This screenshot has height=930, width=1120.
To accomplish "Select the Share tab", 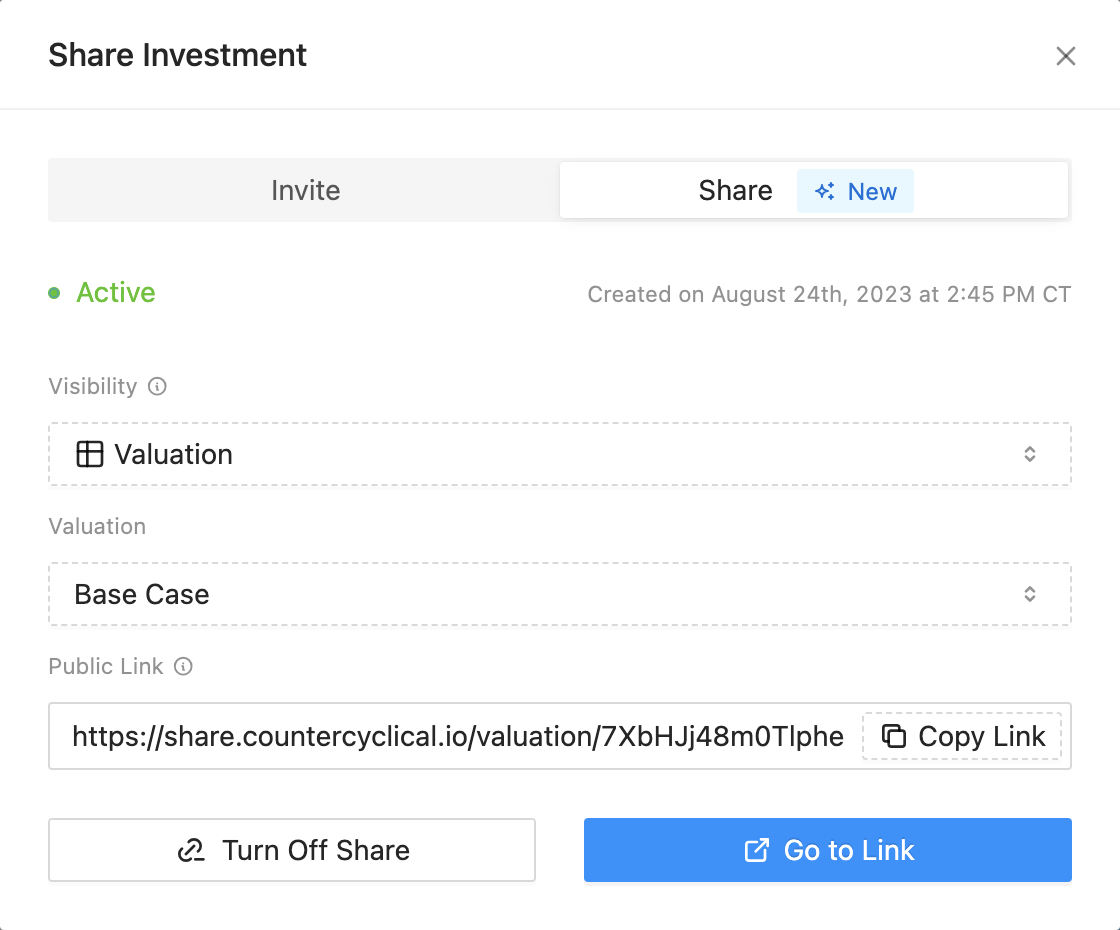I will 735,190.
